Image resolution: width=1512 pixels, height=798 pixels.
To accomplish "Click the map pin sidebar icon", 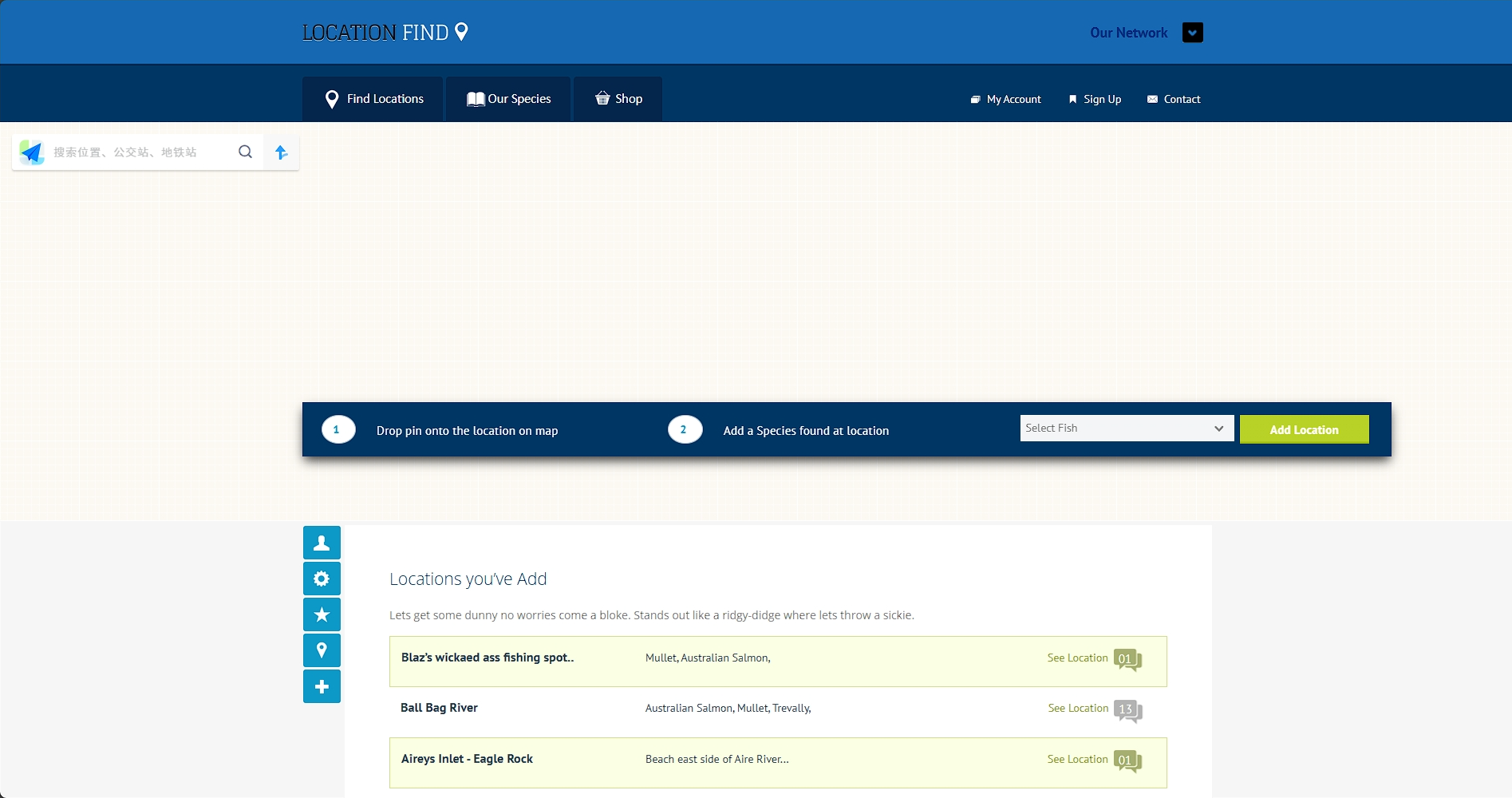I will pyautogui.click(x=322, y=650).
